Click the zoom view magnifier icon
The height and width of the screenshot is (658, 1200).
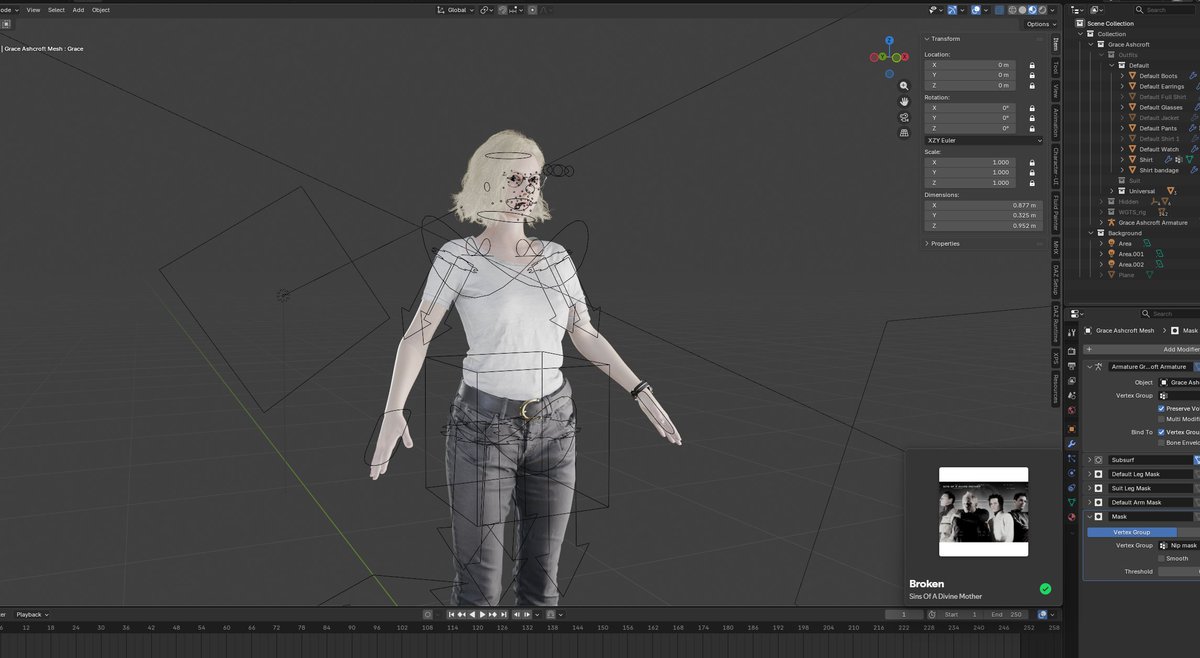point(904,86)
